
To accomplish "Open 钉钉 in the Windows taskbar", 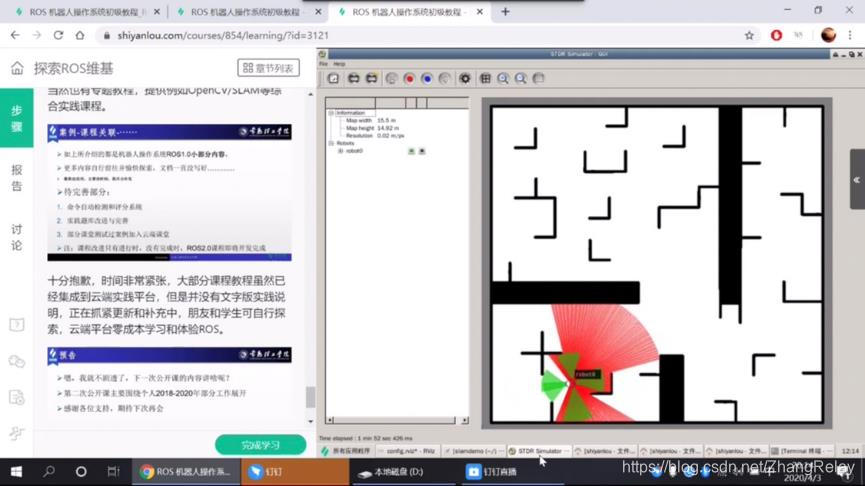I will (x=295, y=472).
